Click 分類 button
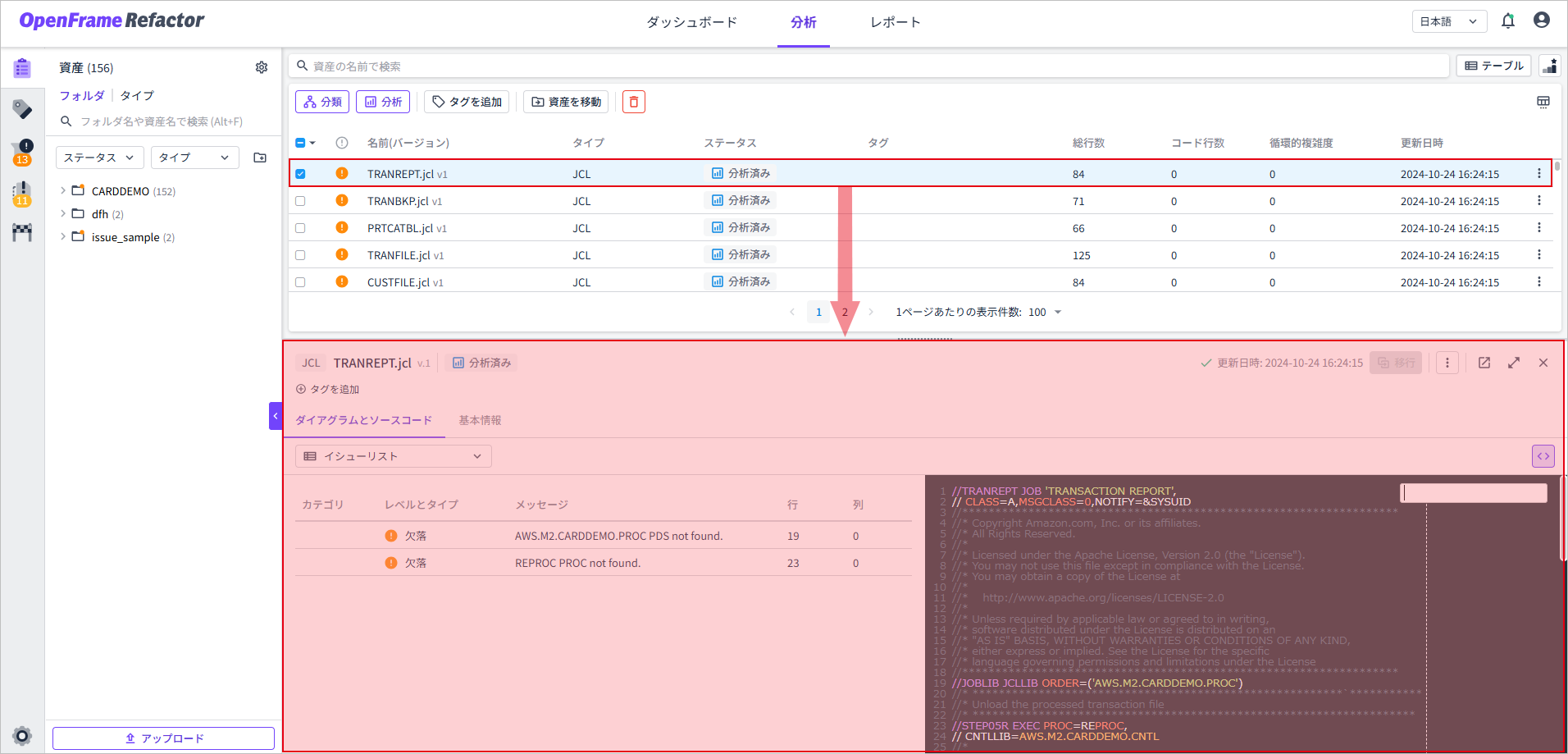1568x754 pixels. click(322, 102)
